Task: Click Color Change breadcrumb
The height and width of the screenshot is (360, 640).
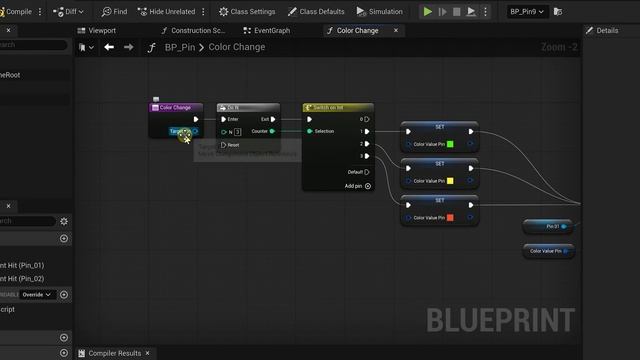Action: (237, 47)
